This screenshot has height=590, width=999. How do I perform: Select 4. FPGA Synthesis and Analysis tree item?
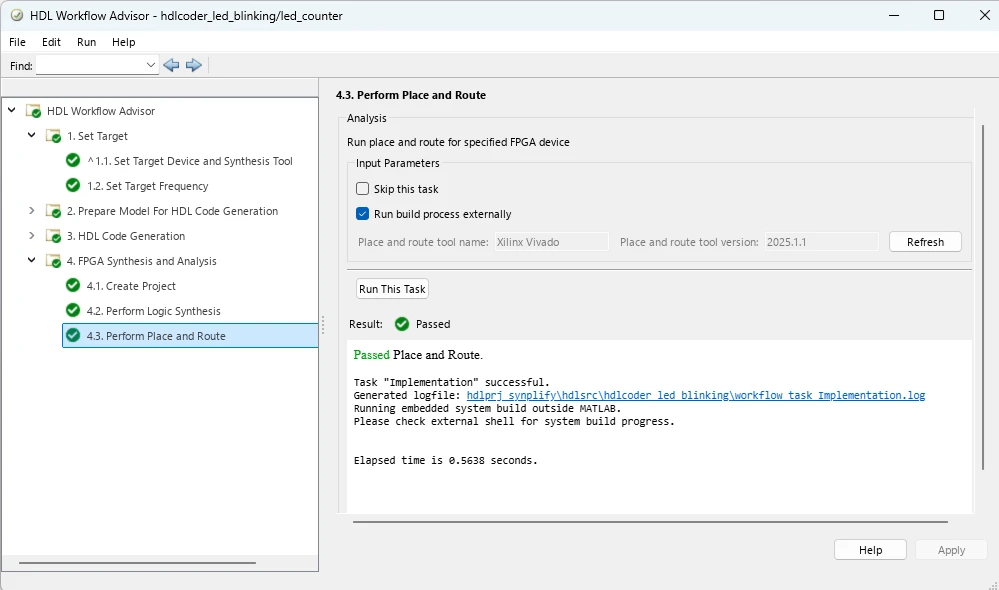(141, 261)
